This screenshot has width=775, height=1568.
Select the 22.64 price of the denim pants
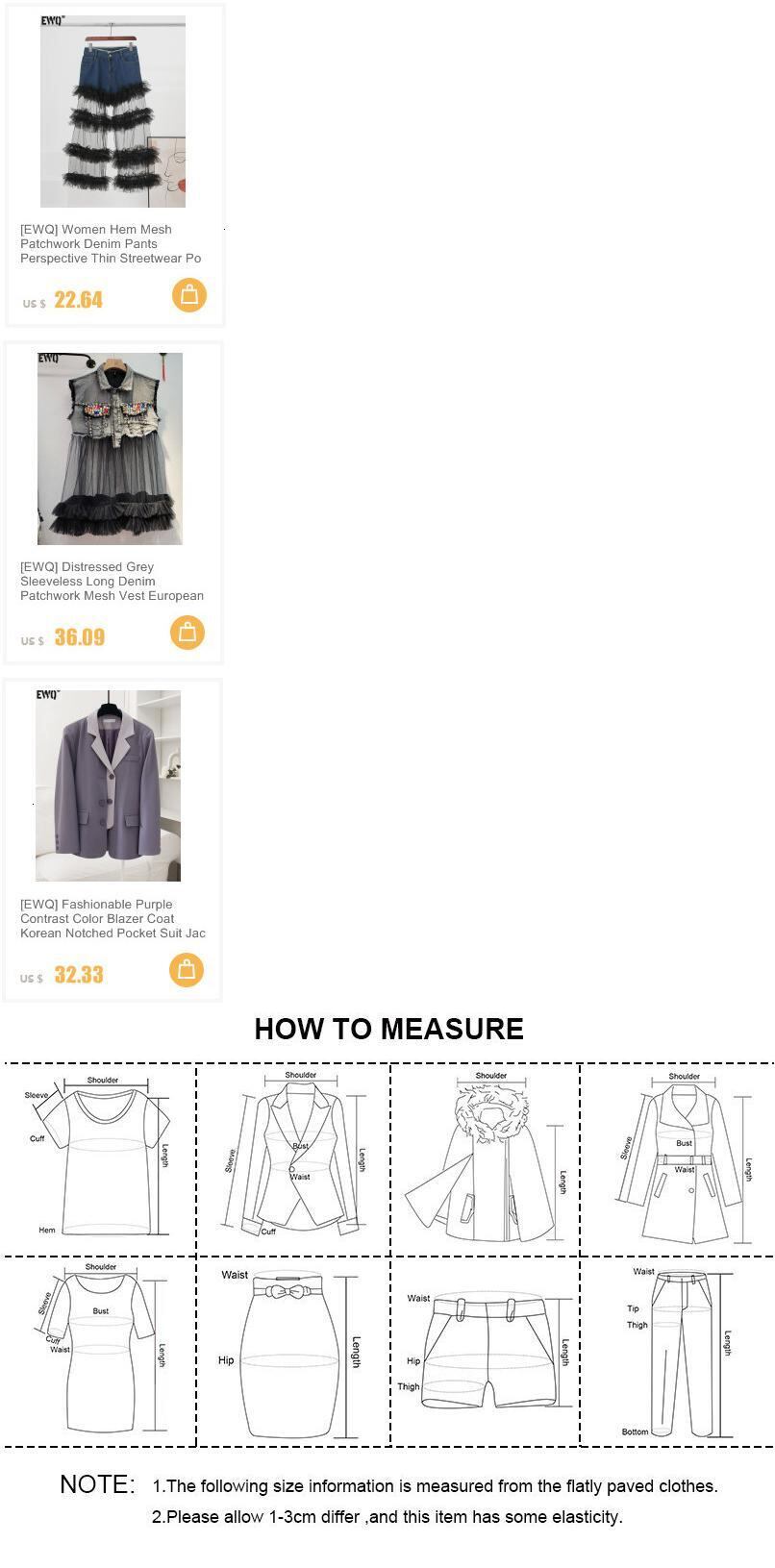(x=78, y=300)
